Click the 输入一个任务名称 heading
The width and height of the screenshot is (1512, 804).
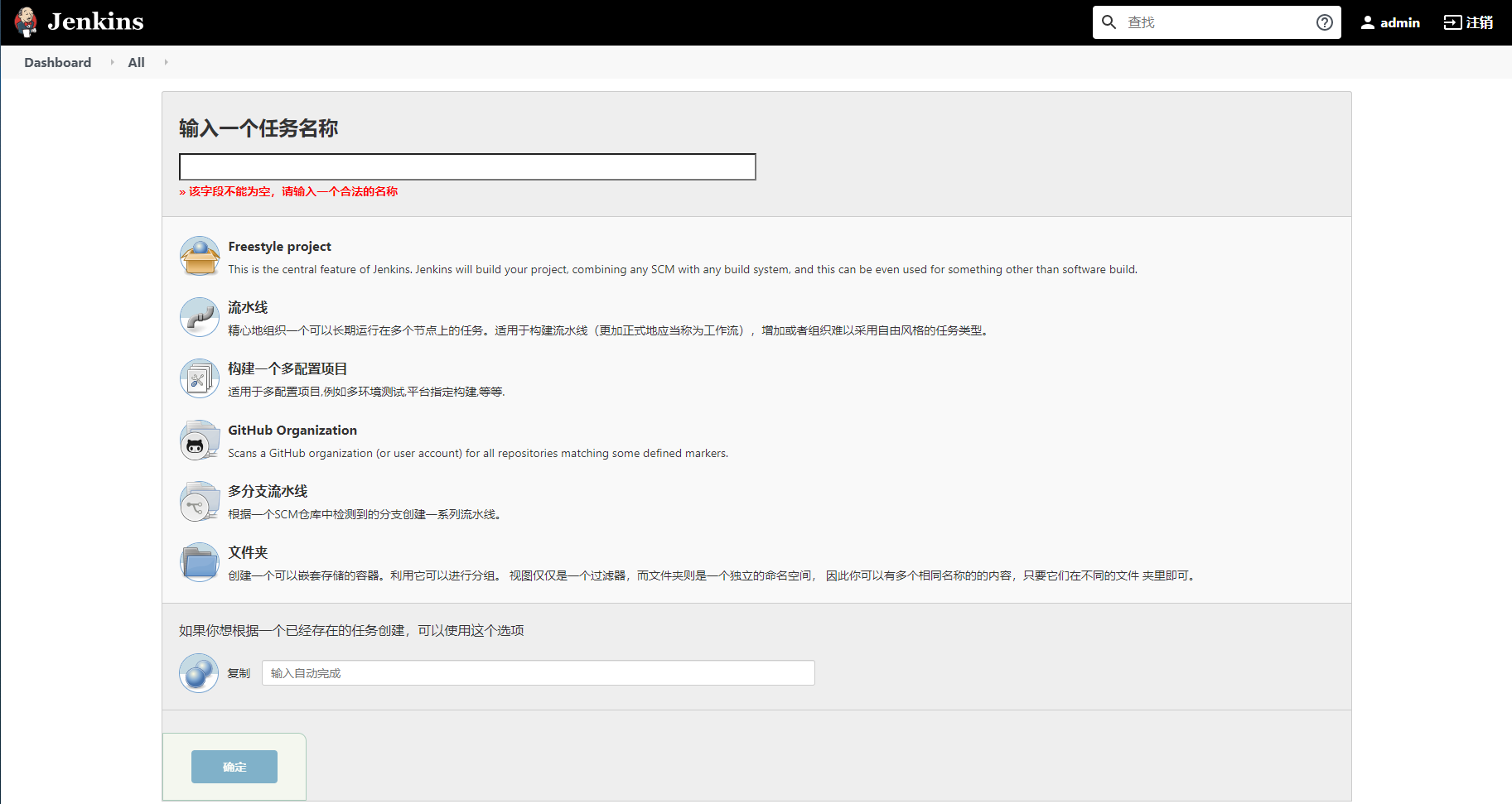pos(258,128)
